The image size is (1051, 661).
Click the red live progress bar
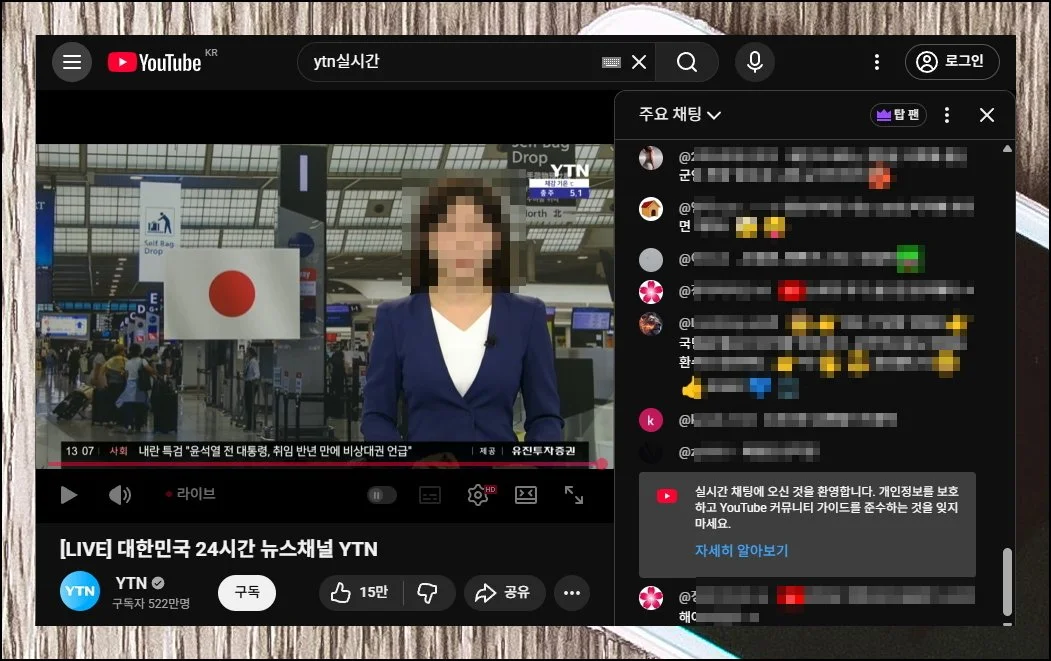point(320,465)
